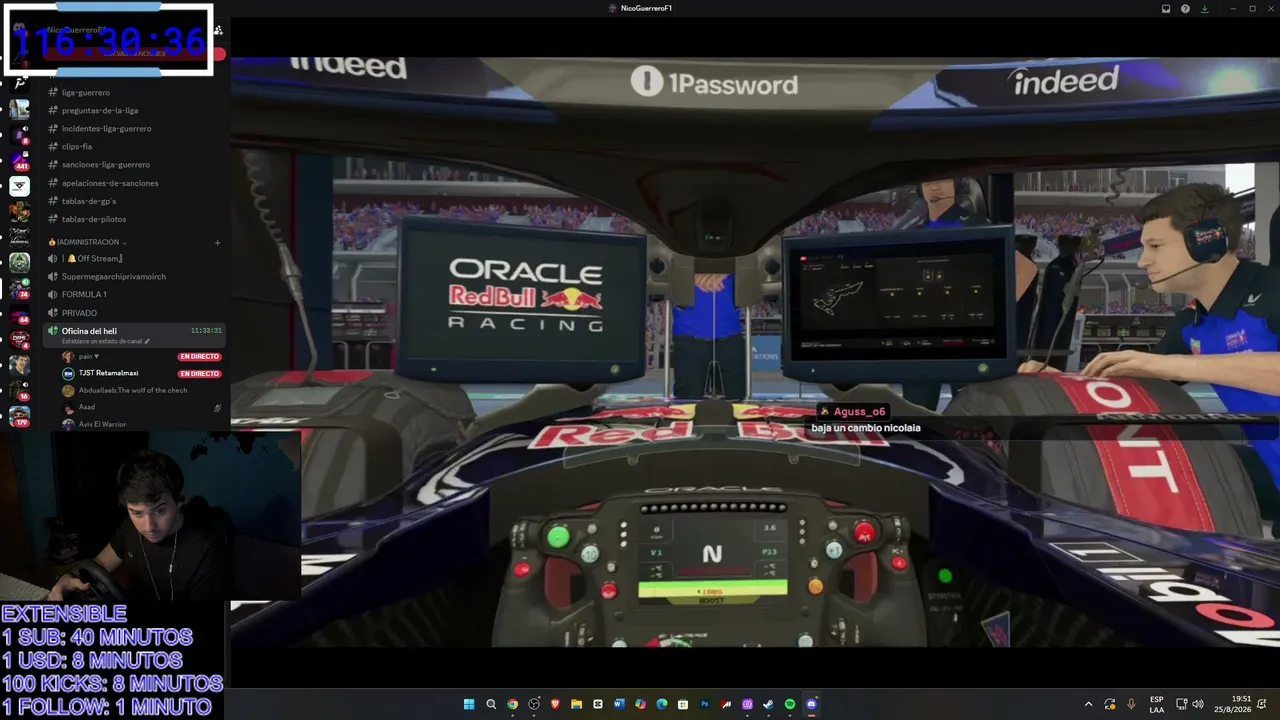Open the Discord server with 64 badge

pos(19,313)
